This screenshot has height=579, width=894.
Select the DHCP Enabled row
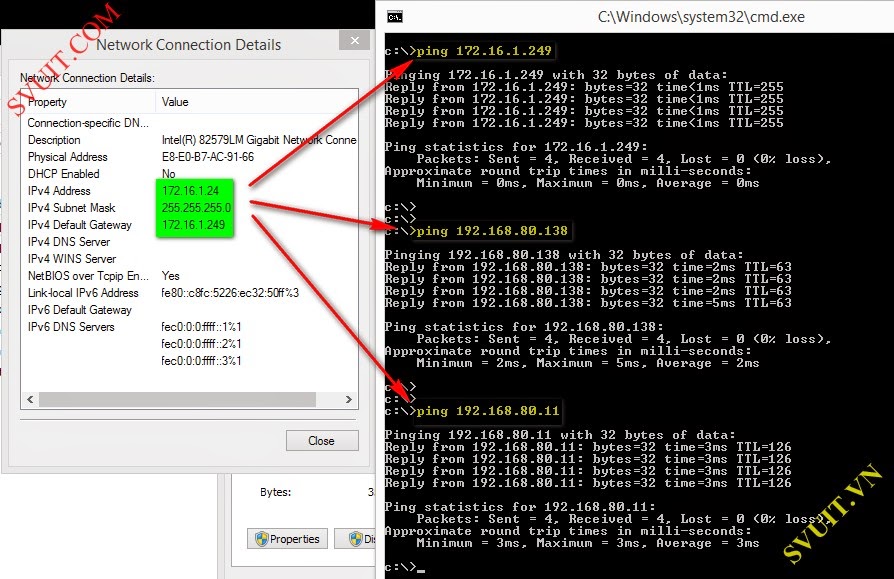coord(189,174)
